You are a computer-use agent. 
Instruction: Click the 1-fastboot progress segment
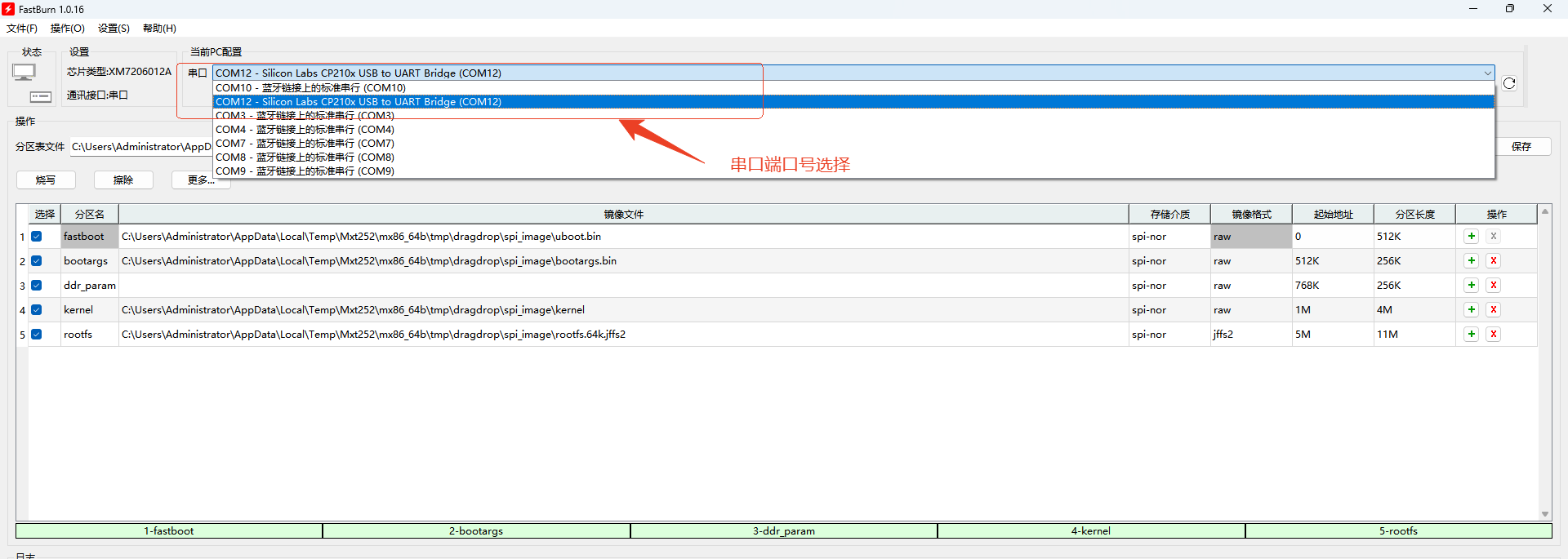tap(169, 531)
